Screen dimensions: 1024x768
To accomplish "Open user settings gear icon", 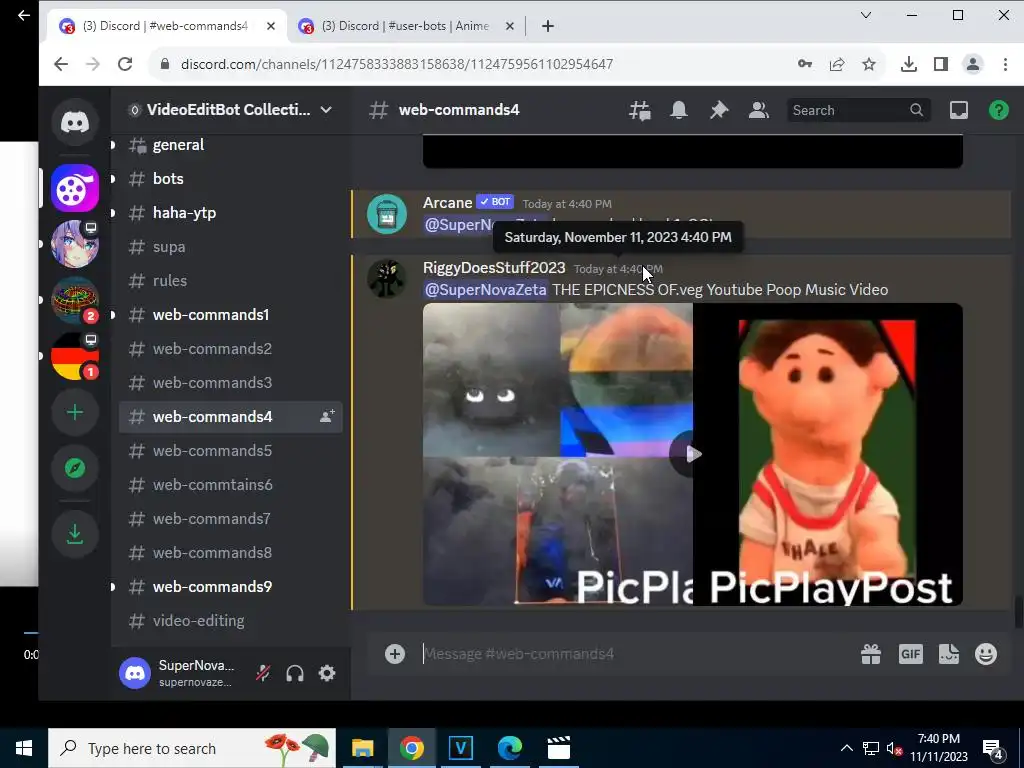I will pyautogui.click(x=327, y=673).
